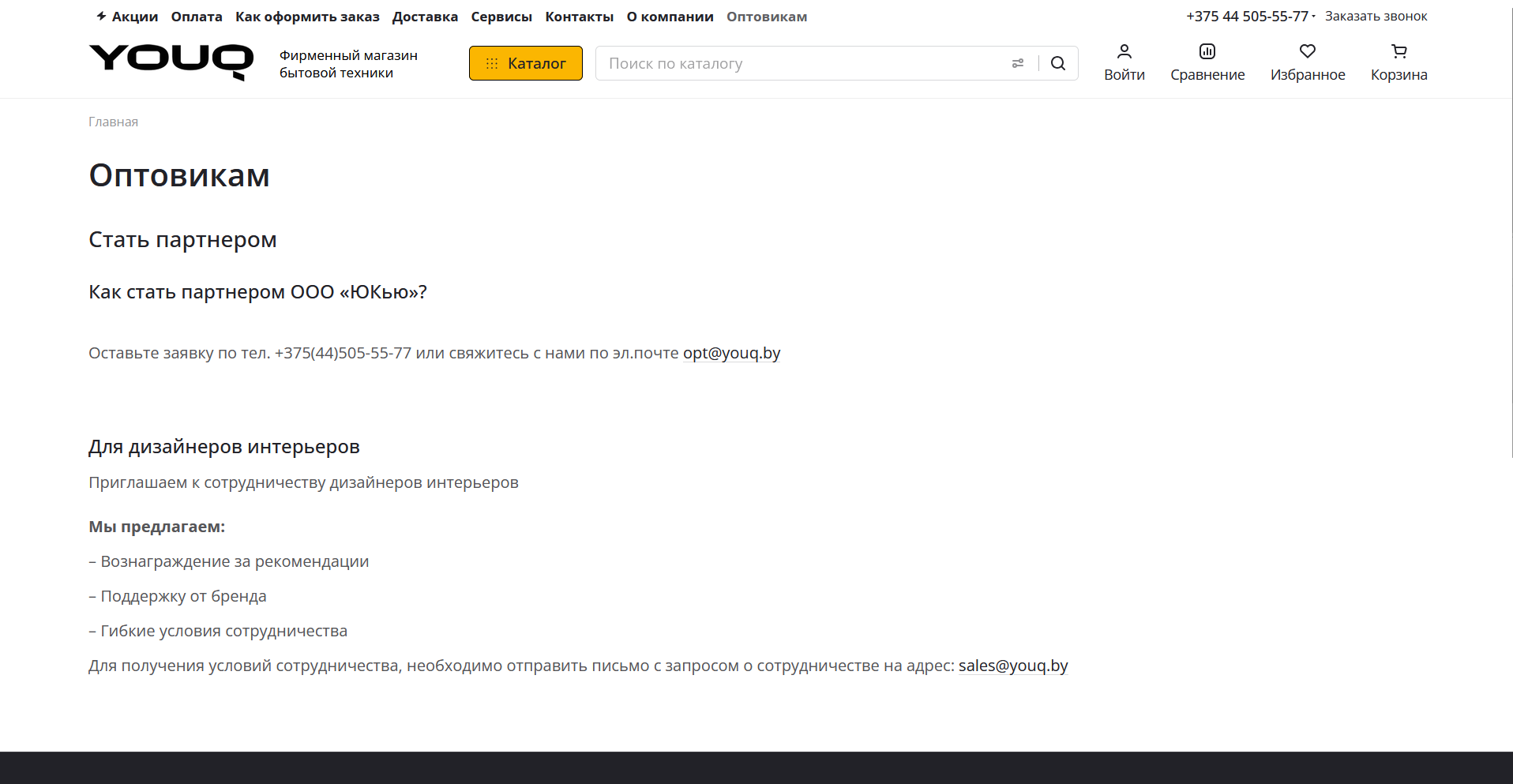Open Сравнение comparison list icon

tap(1207, 52)
